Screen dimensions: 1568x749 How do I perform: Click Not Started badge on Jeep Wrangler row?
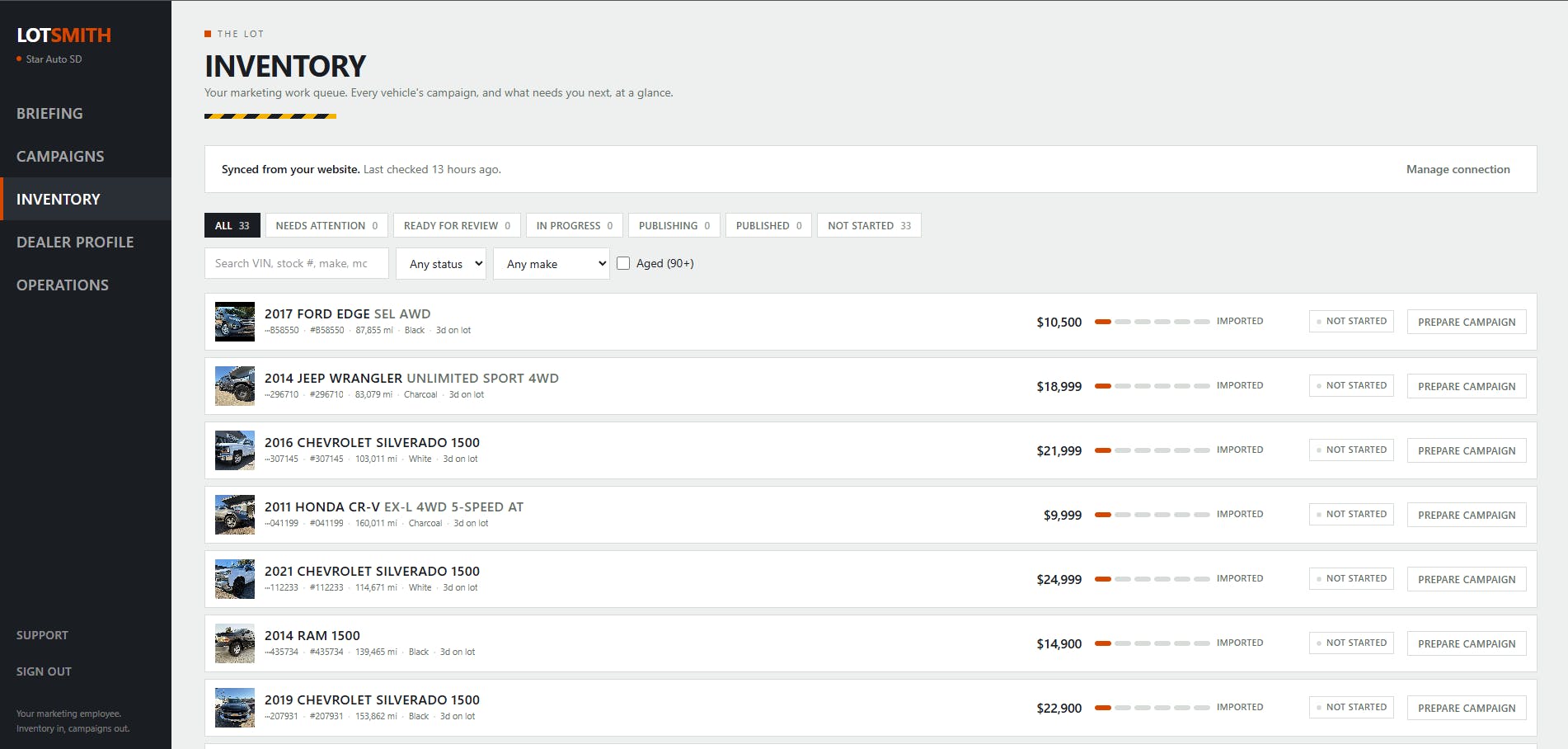(1351, 385)
